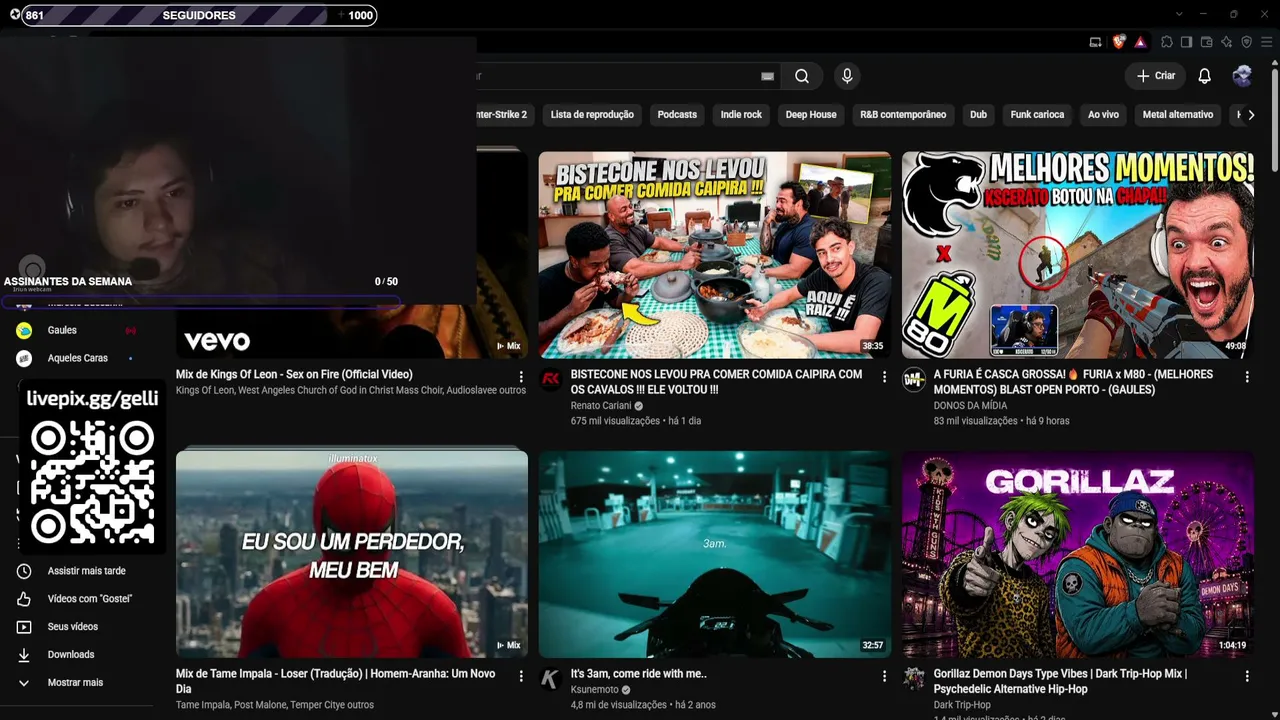Click the Brave Shields lion icon
The image size is (1280, 720).
(1118, 42)
